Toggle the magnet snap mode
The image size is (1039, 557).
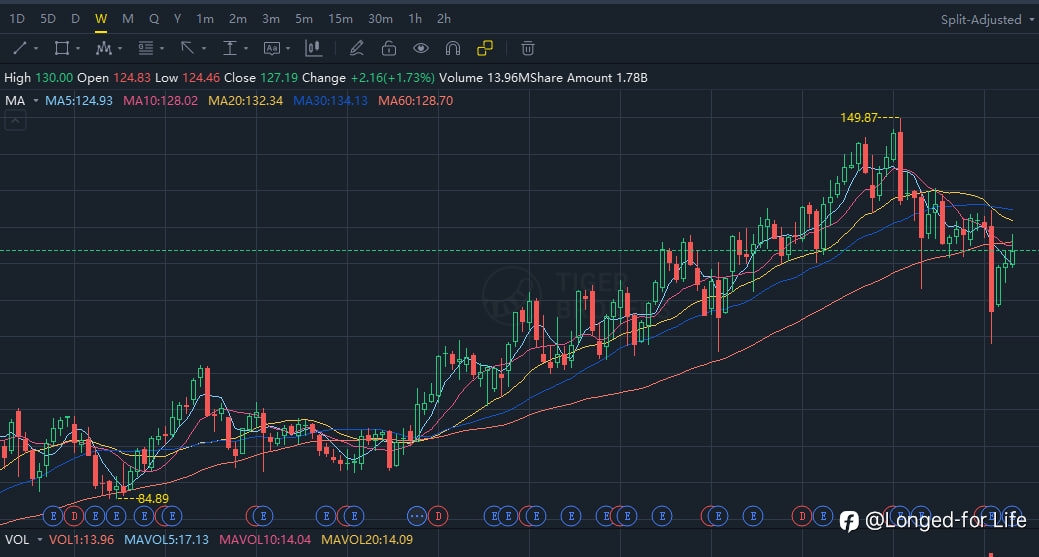pyautogui.click(x=453, y=48)
